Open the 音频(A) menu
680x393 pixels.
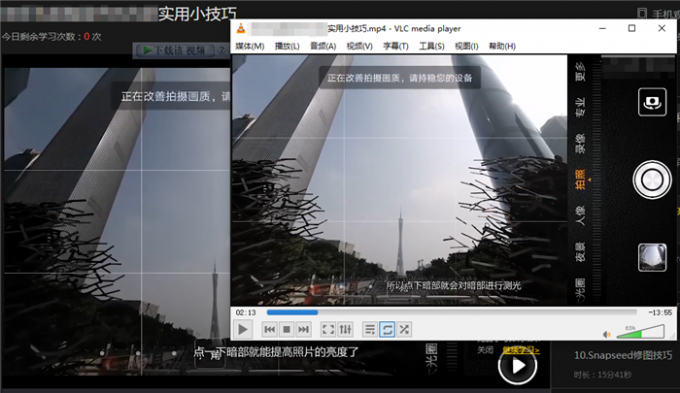click(x=323, y=46)
